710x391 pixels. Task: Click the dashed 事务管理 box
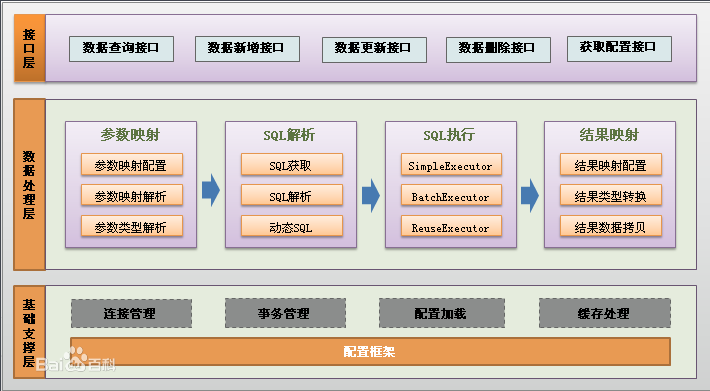285,313
